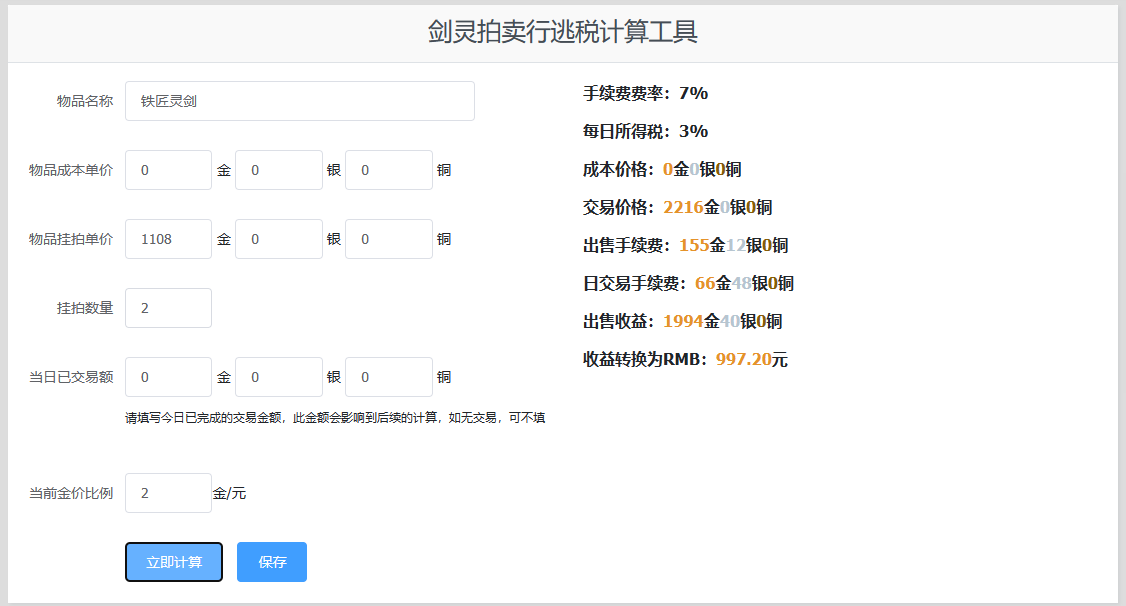Click the 物品挂拍单价 label
This screenshot has width=1126, height=606.
click(71, 238)
